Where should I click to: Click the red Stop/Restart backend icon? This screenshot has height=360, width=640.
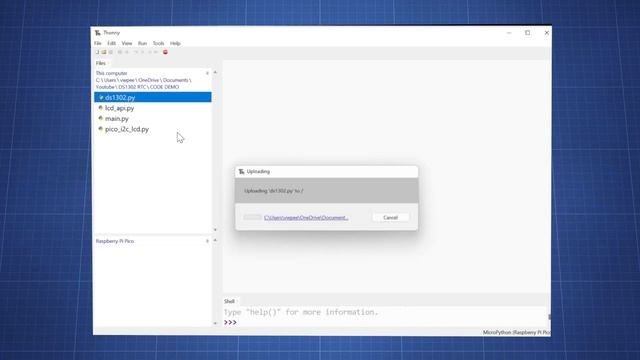[165, 52]
